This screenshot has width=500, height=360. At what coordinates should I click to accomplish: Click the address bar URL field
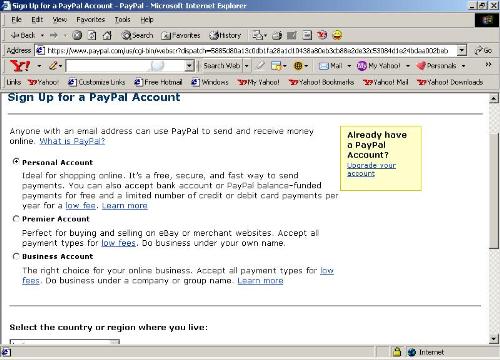coord(246,50)
